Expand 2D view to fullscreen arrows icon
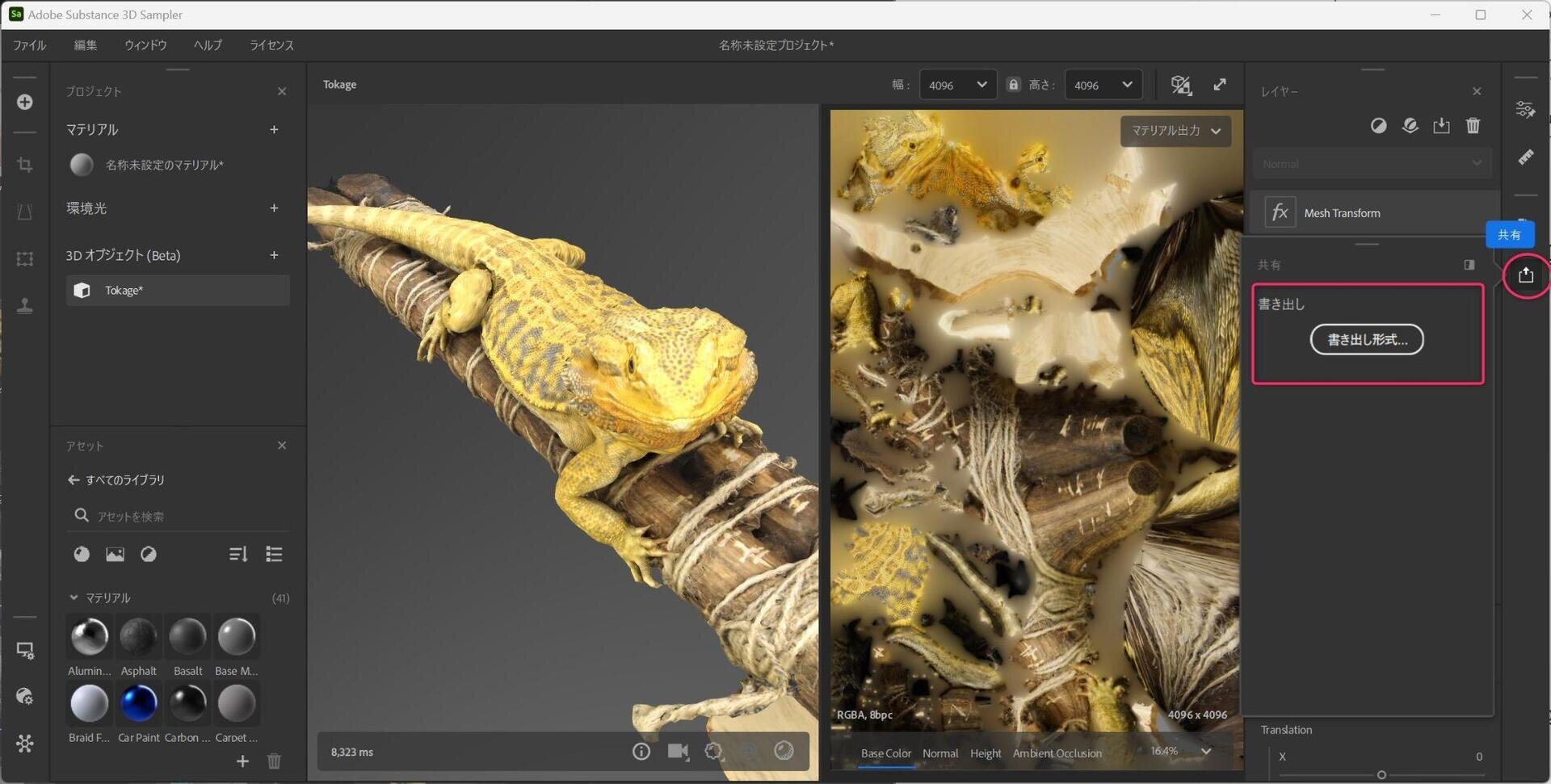 point(1220,85)
